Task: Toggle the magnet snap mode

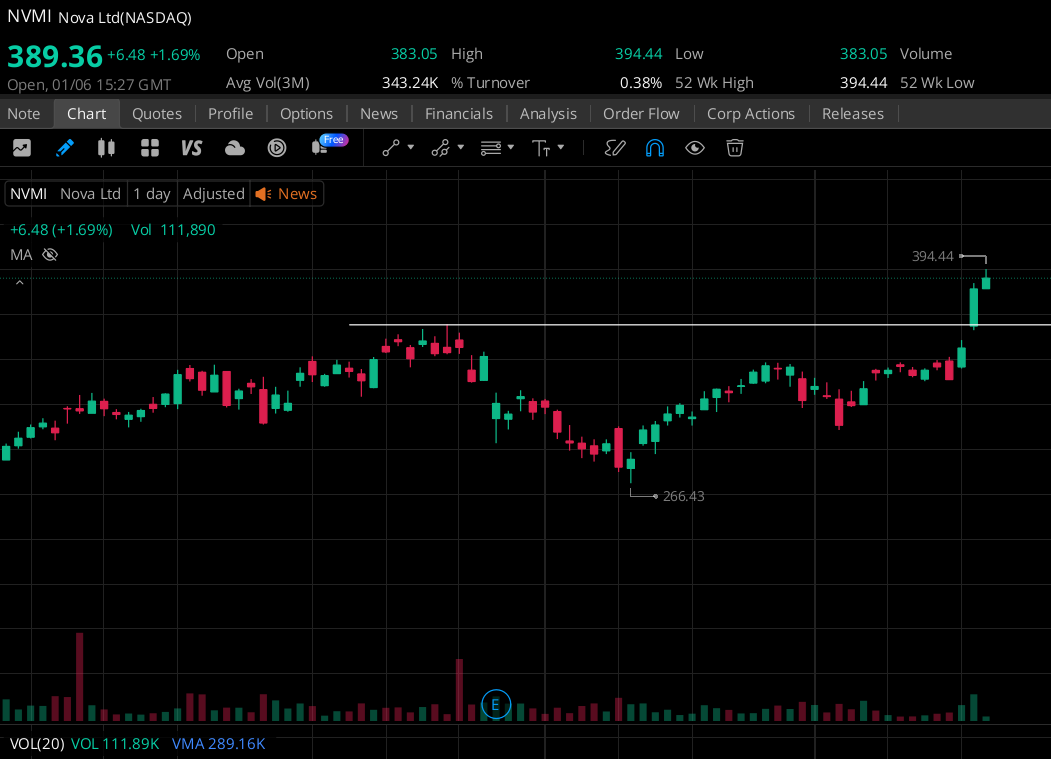Action: 655,147
